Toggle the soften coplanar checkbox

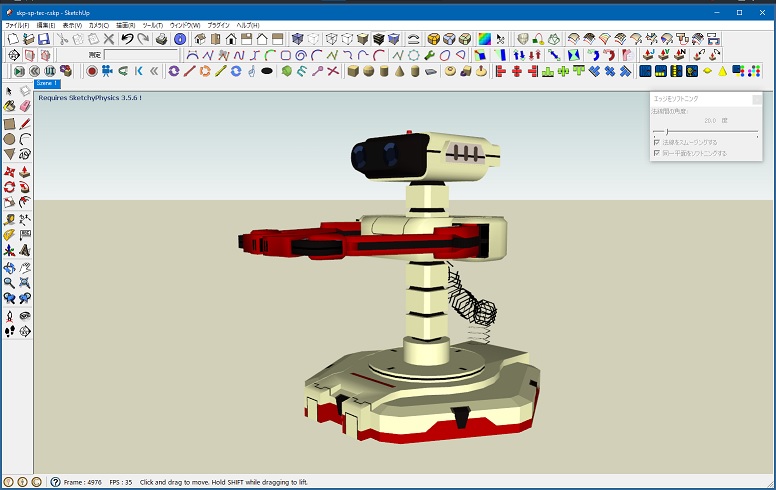[656, 153]
